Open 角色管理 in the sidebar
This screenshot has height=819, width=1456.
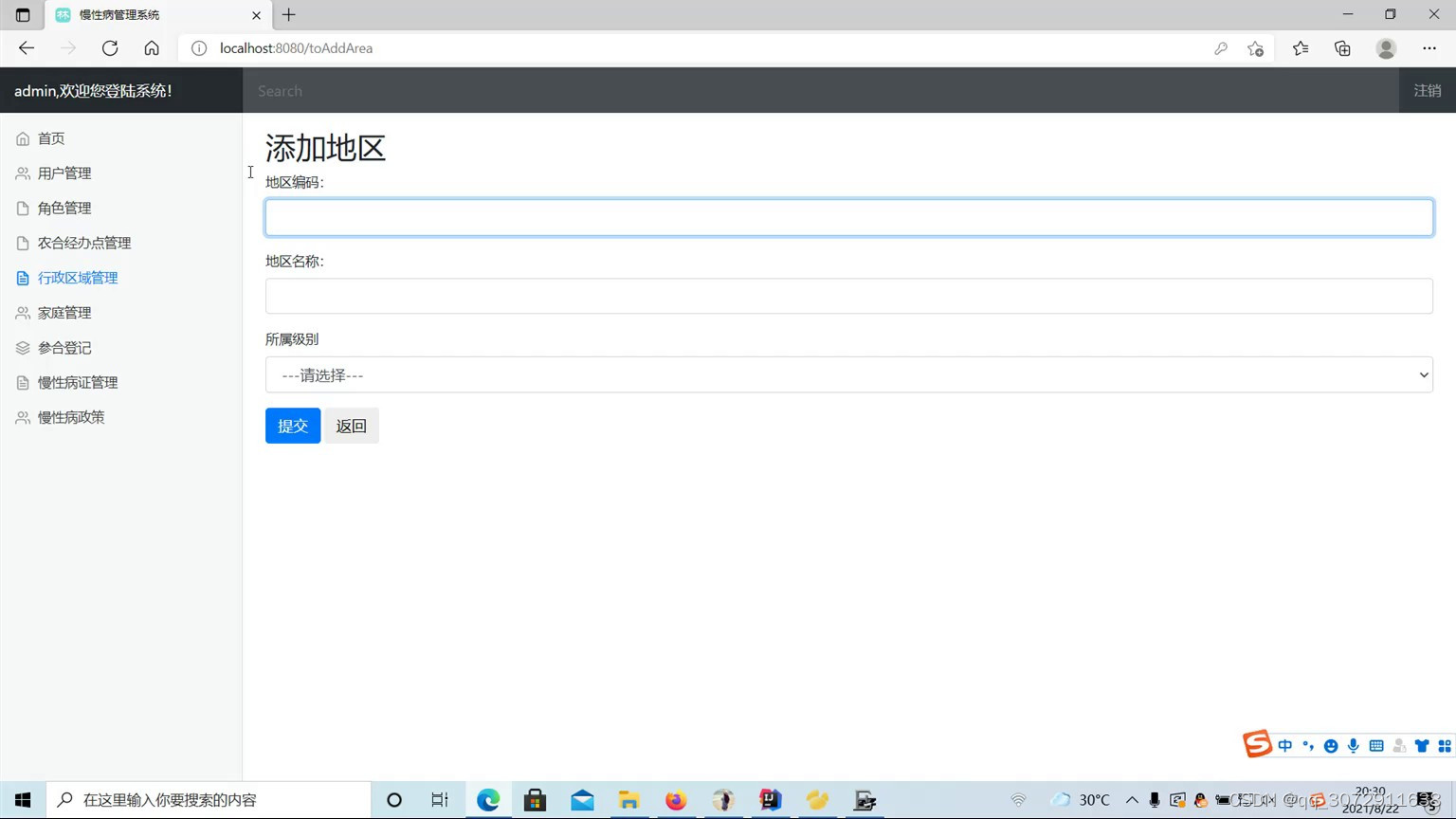(64, 209)
